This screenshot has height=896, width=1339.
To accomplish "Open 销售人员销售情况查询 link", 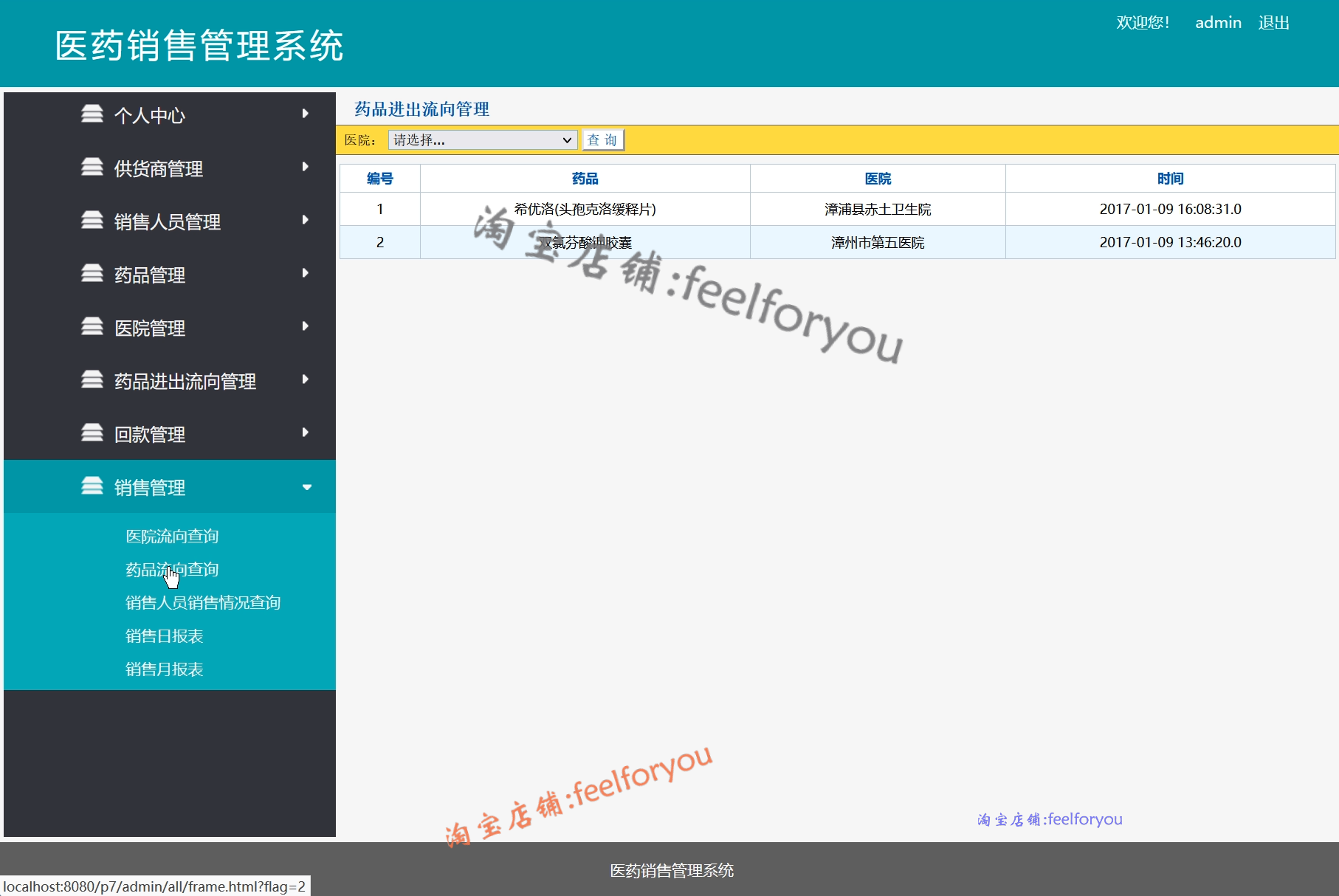I will [203, 603].
